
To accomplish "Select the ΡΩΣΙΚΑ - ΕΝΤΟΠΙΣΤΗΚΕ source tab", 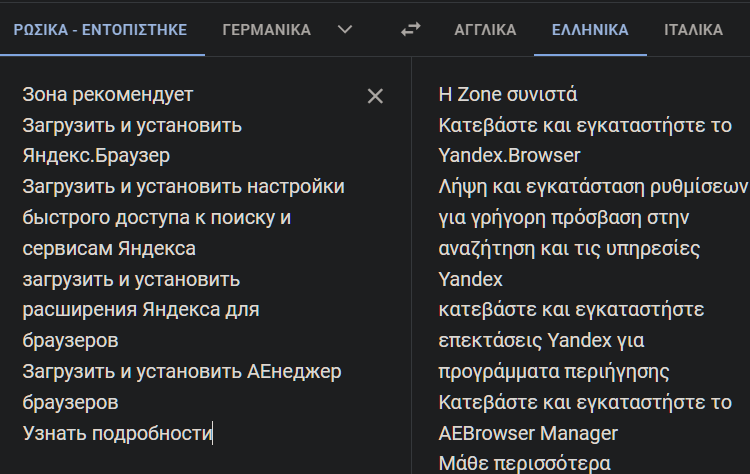I will coord(100,30).
